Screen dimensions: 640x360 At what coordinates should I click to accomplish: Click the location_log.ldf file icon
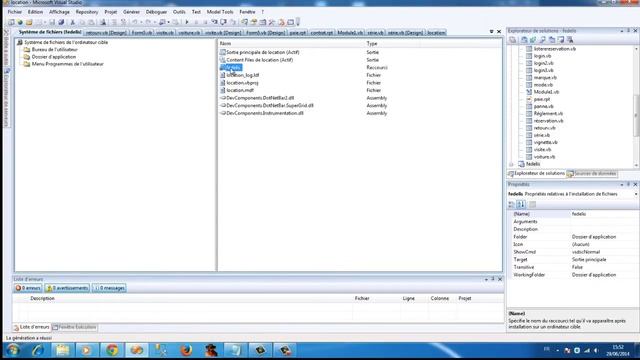[222, 75]
